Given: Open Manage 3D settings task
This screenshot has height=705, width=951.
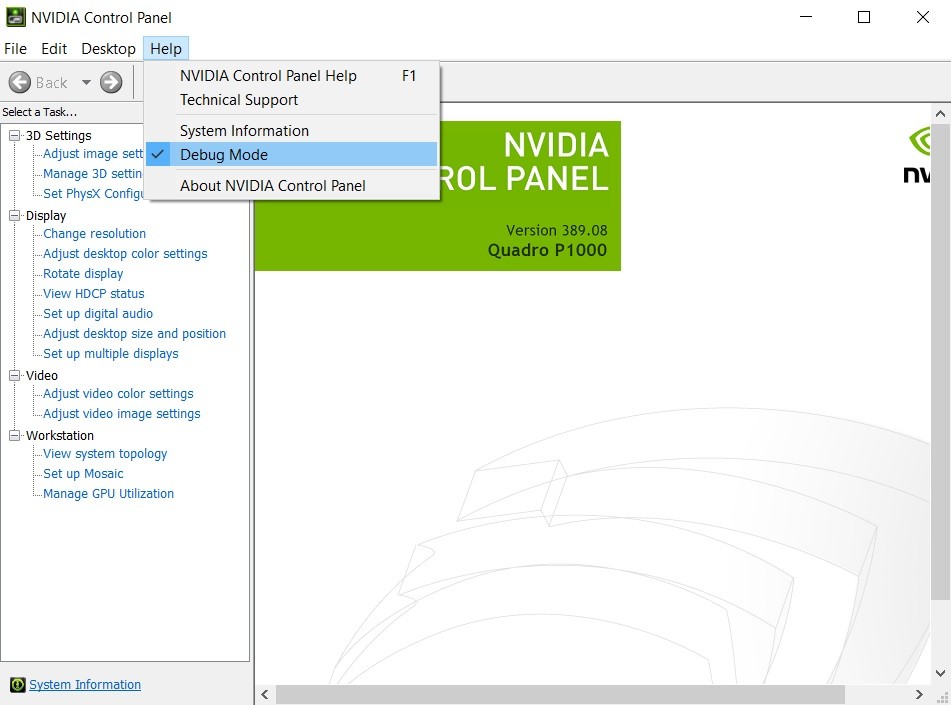Looking at the screenshot, I should click(x=93, y=174).
